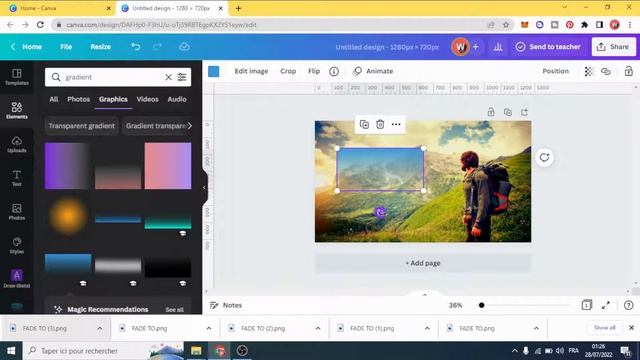Screen dimensions: 640x360
Task: Open the page grid view icon
Action: [587, 305]
